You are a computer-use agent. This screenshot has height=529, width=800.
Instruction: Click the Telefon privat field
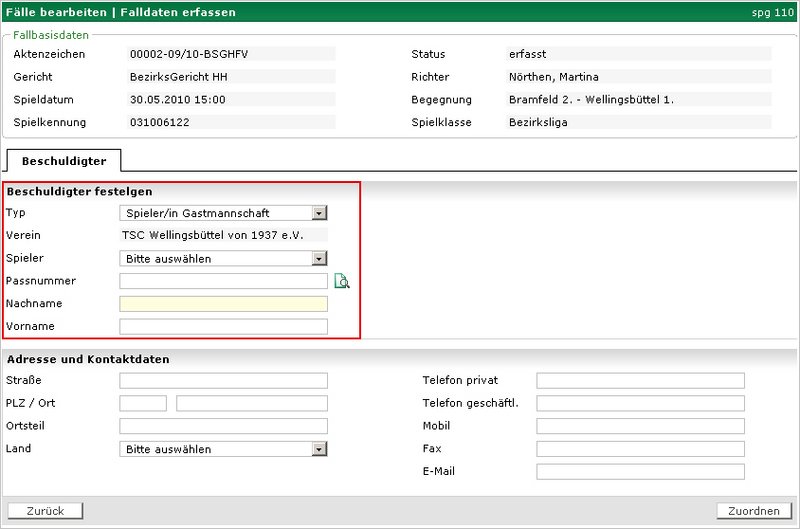pos(640,381)
